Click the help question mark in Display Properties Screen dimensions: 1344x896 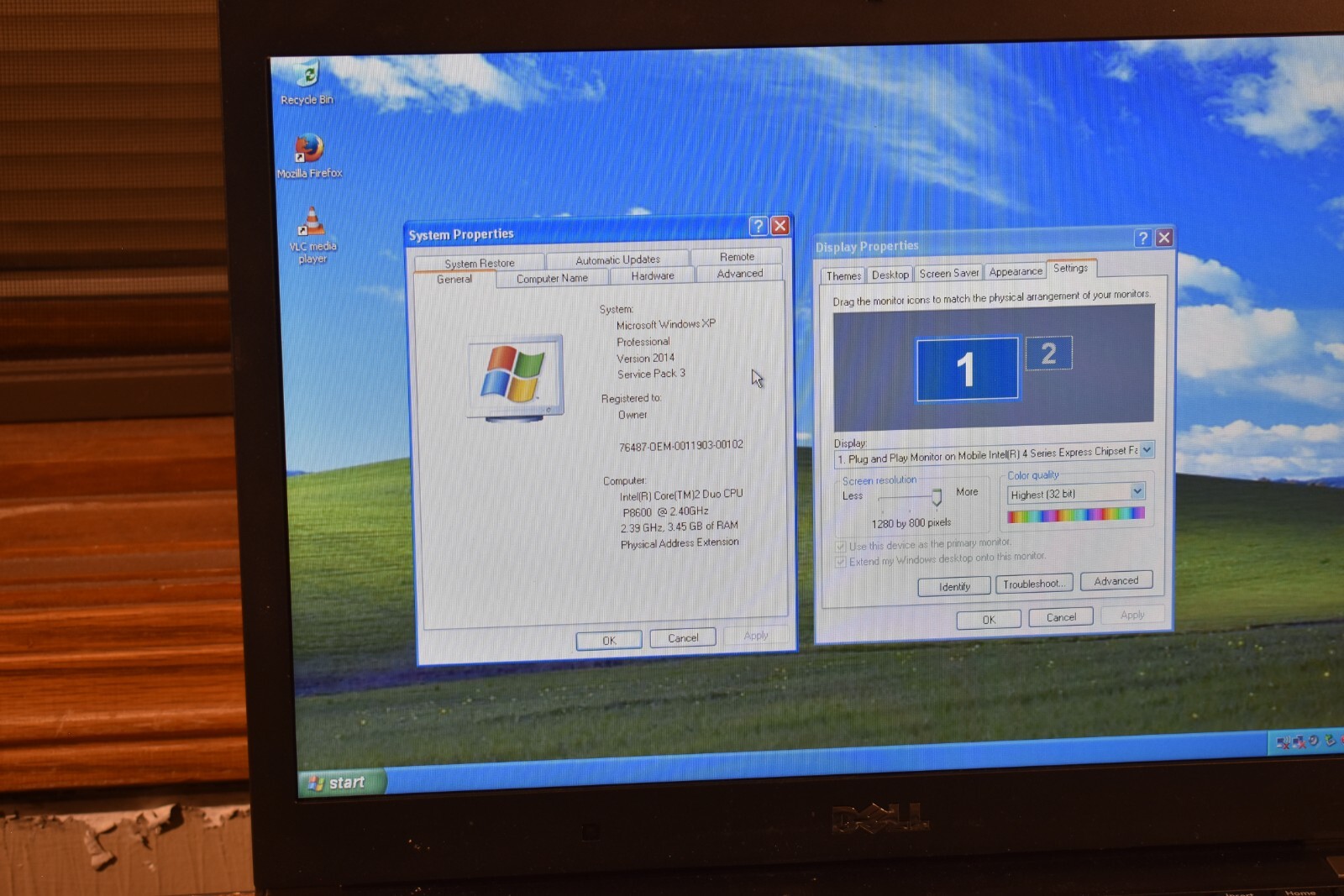[x=1142, y=238]
